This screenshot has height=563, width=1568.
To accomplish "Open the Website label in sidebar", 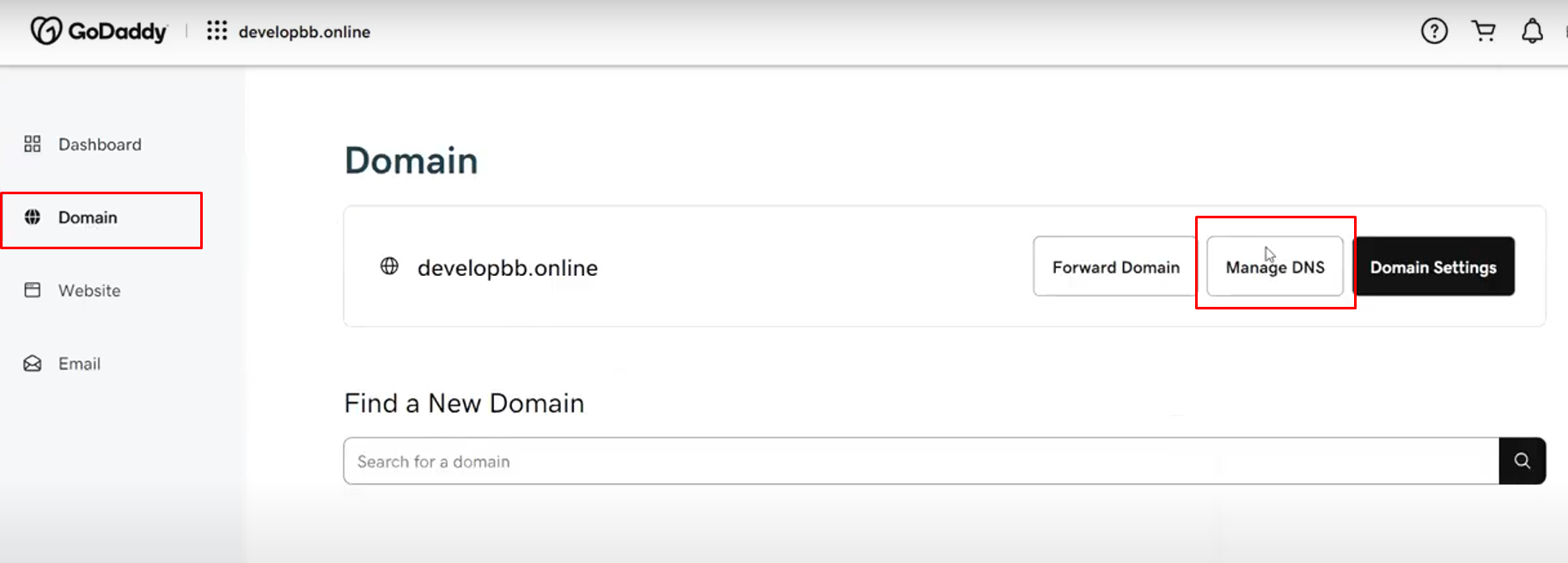I will [x=89, y=291].
